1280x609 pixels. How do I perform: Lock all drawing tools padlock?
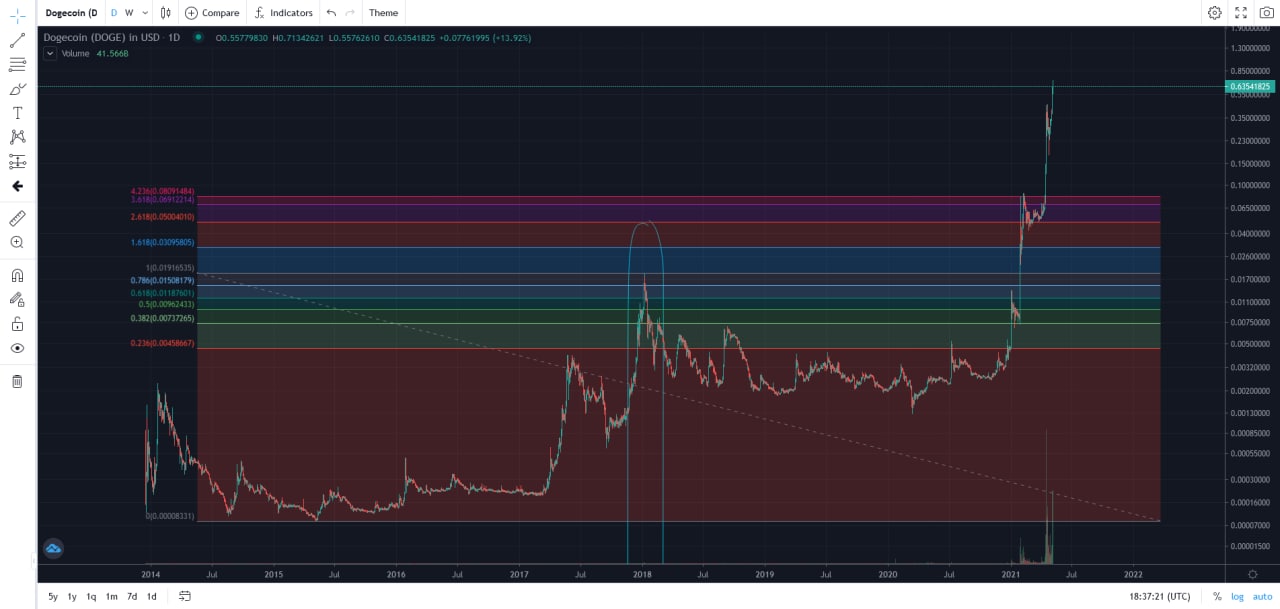(17, 324)
